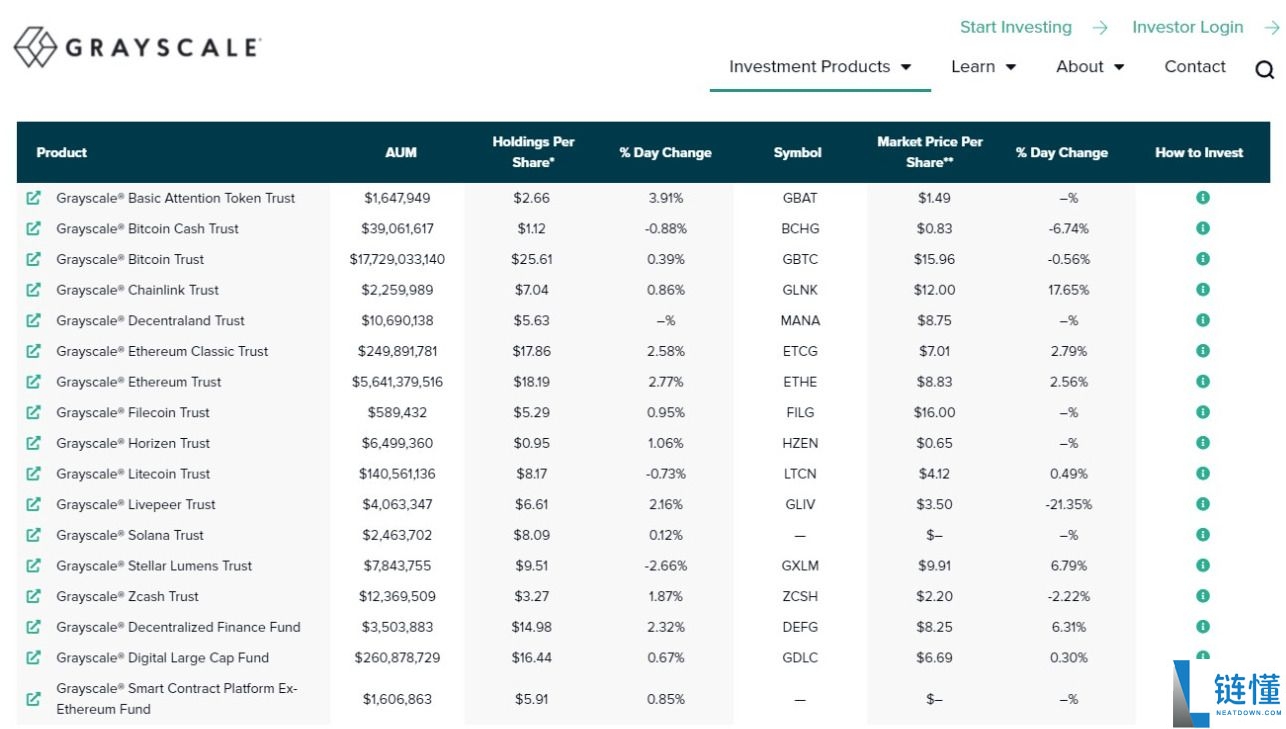Open Grayscale Zcash Trust product name link
Viewport: 1286px width, 729px height.
coord(127,596)
